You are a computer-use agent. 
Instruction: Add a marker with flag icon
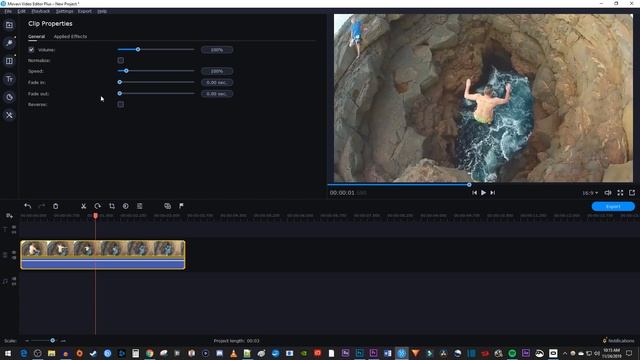pyautogui.click(x=181, y=206)
